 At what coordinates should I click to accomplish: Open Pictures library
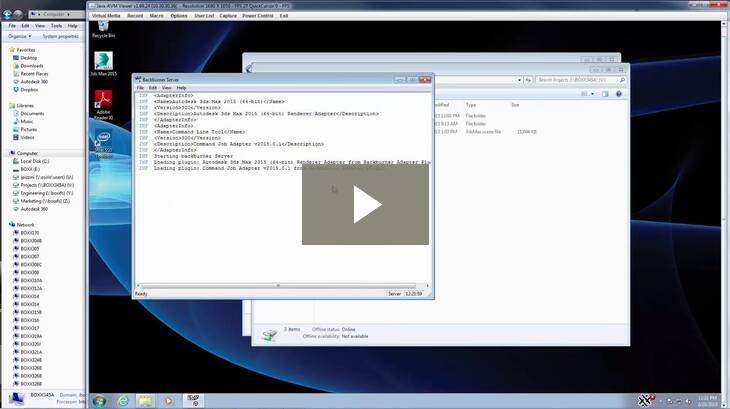pos(28,129)
